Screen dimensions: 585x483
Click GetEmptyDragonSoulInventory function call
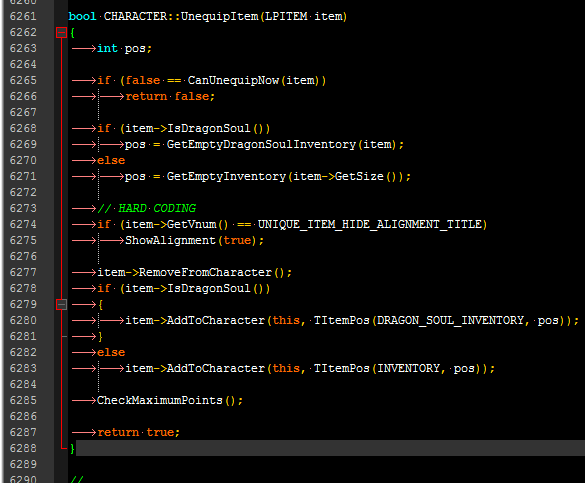pyautogui.click(x=261, y=144)
